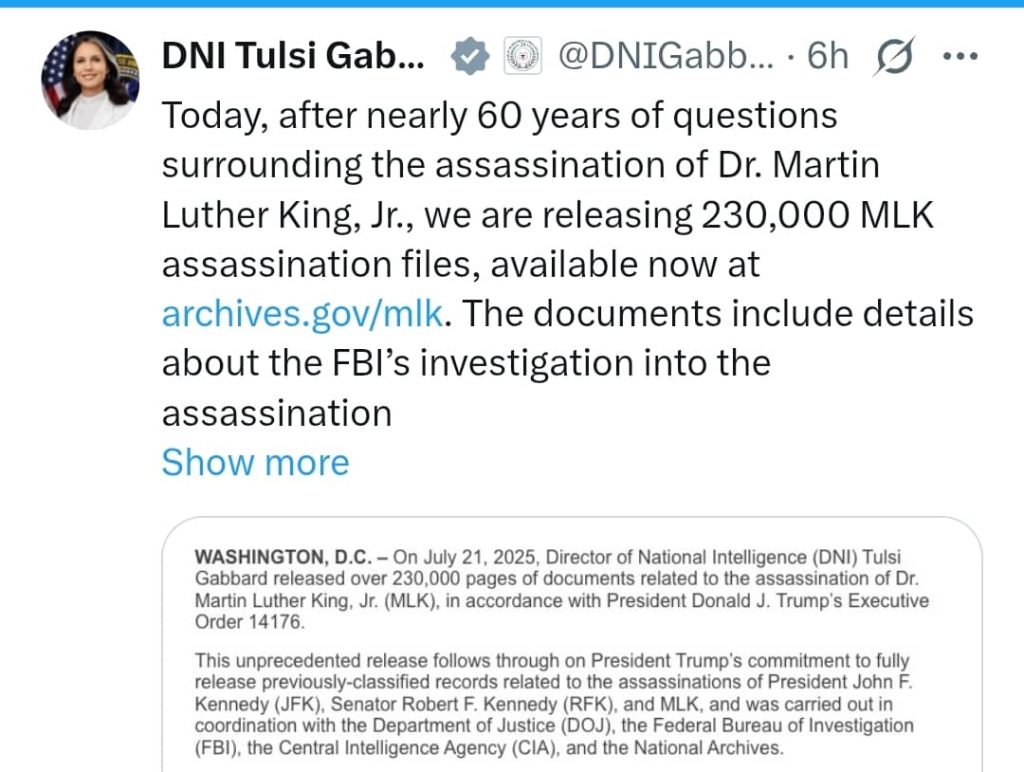
Task: Click the government seal affiliation badge
Action: tap(522, 56)
